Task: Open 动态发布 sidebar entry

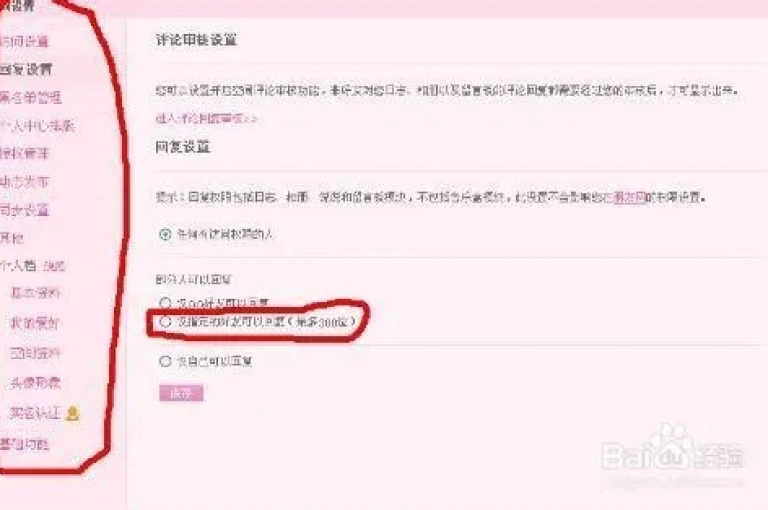Action: 24,182
